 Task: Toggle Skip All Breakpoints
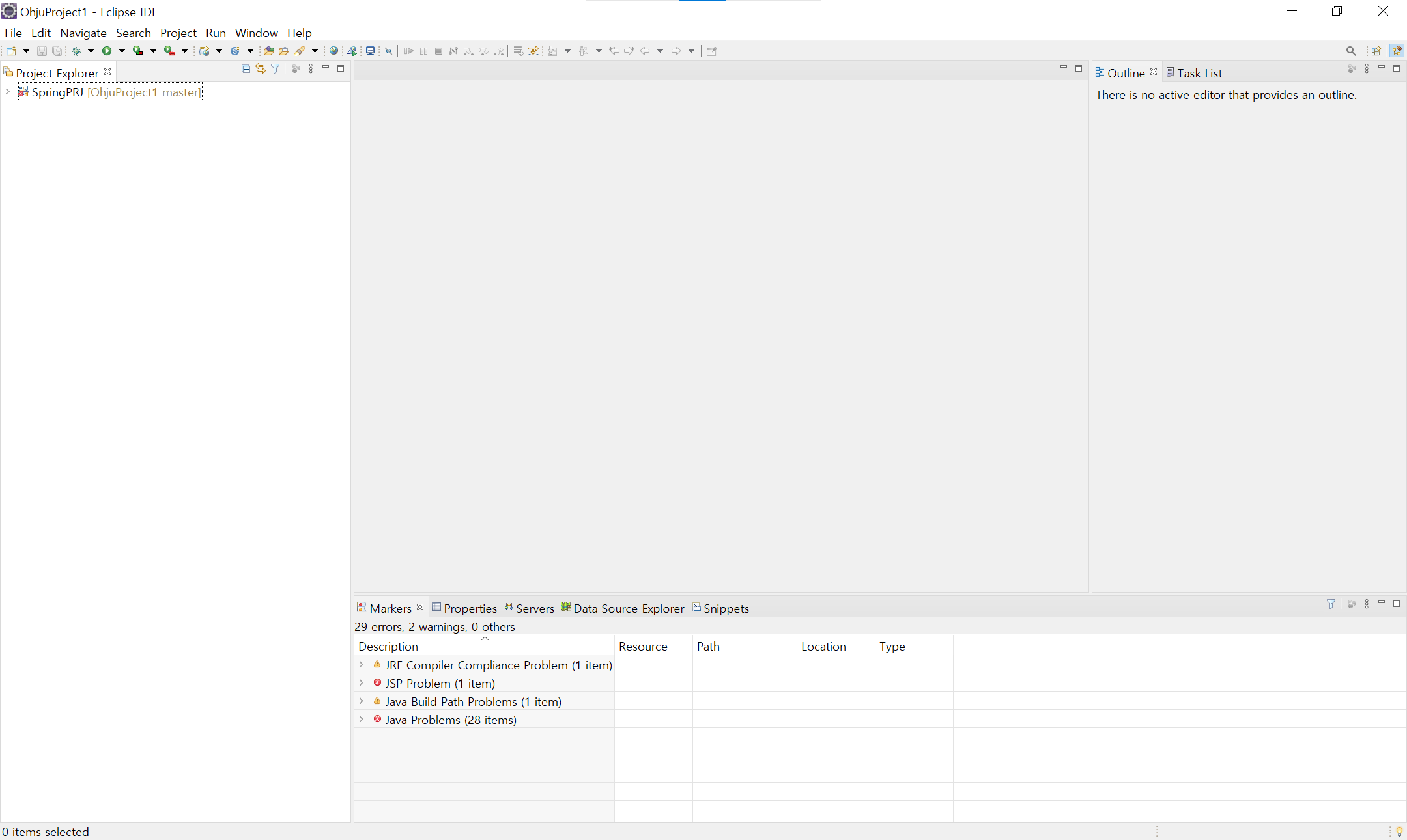click(388, 51)
